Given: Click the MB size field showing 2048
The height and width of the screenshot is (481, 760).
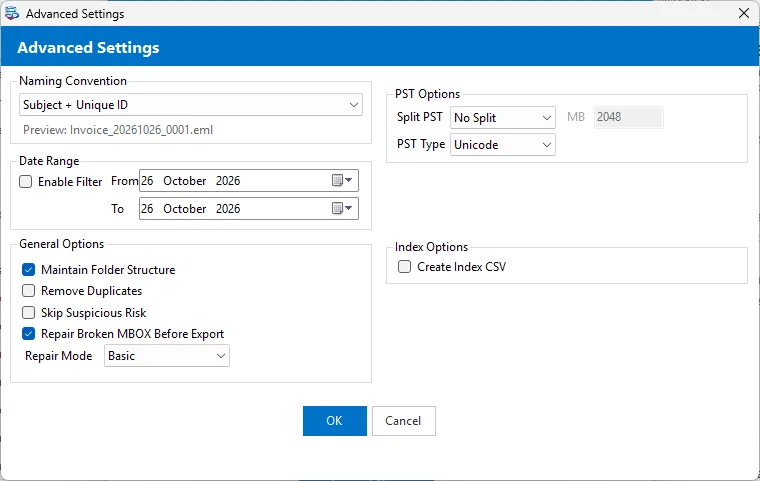Looking at the screenshot, I should 628,117.
